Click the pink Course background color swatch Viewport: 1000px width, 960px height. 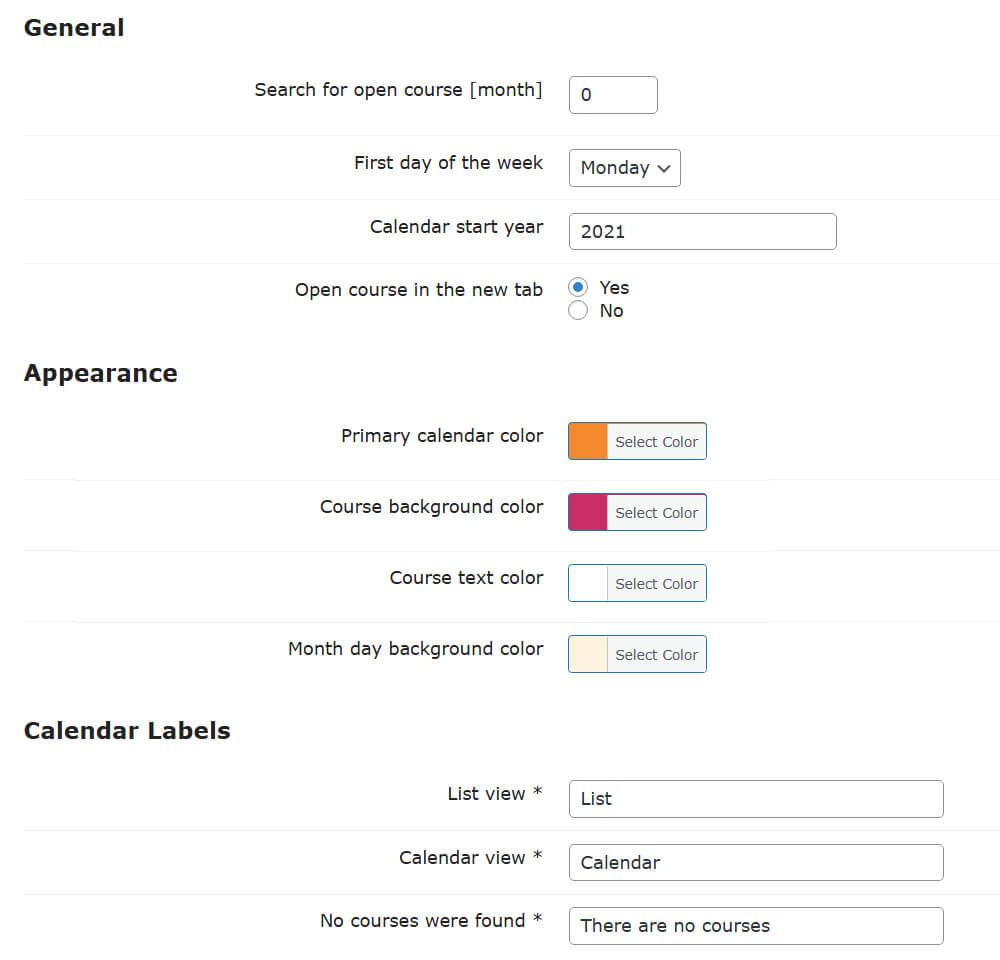pos(588,512)
